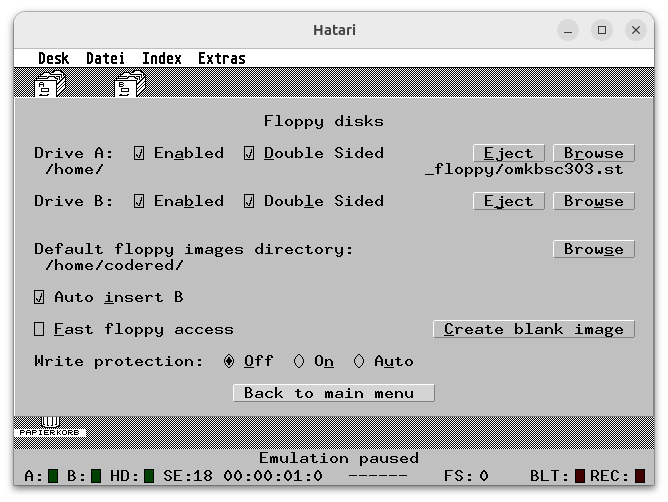Click the Emulation paused status message
Image resolution: width=668 pixels, height=502 pixels.
339,458
